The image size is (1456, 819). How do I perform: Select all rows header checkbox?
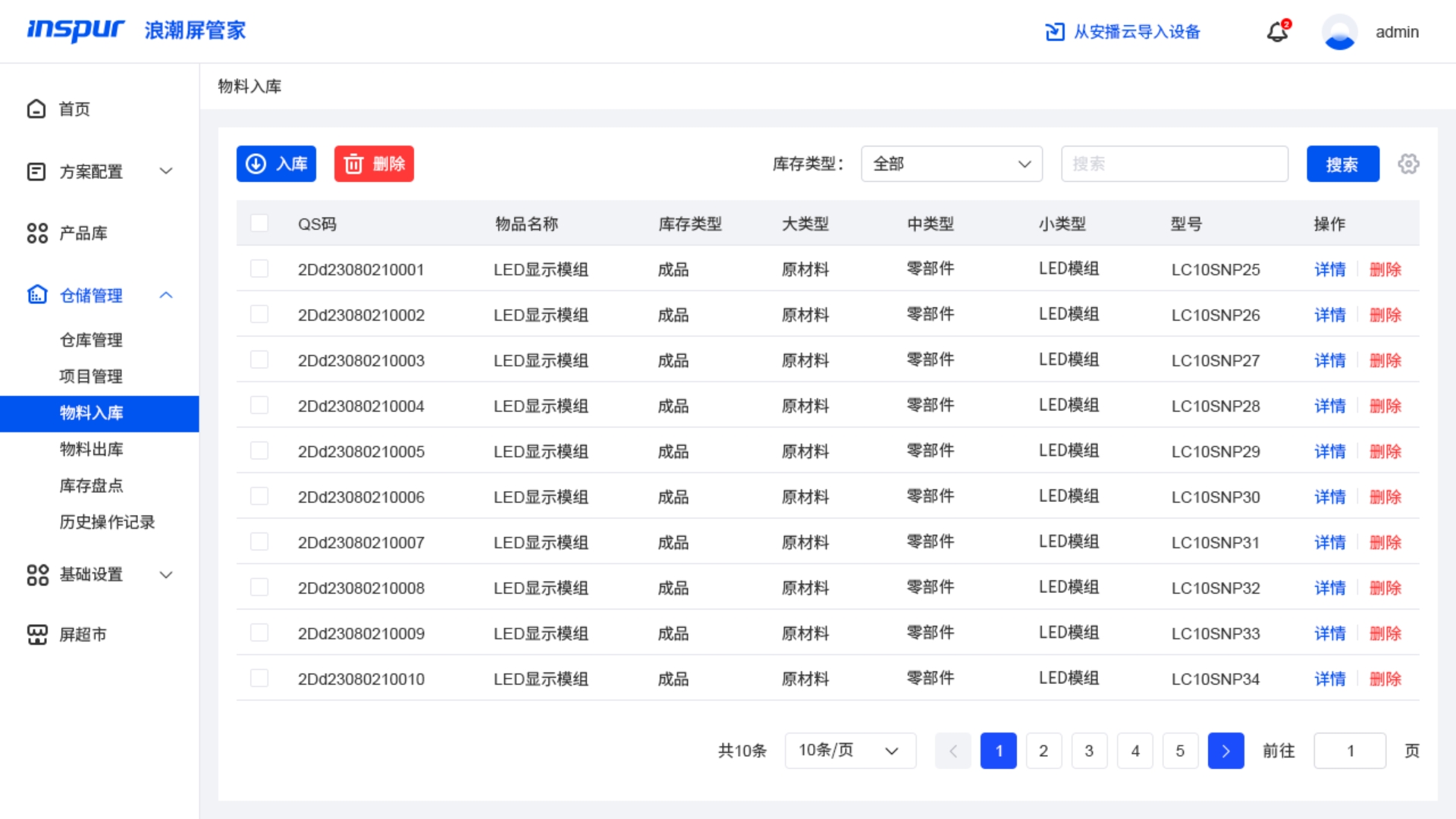click(x=259, y=223)
